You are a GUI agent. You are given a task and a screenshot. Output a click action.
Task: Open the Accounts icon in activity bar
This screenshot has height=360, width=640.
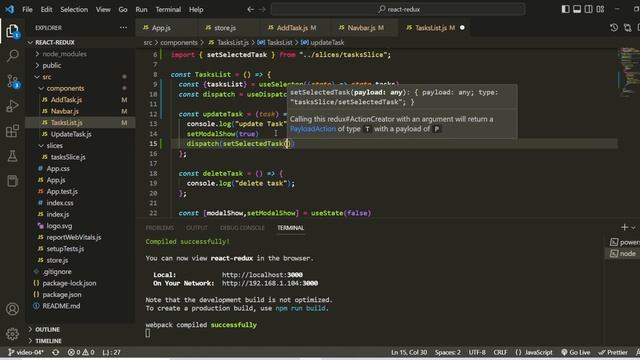click(x=12, y=309)
